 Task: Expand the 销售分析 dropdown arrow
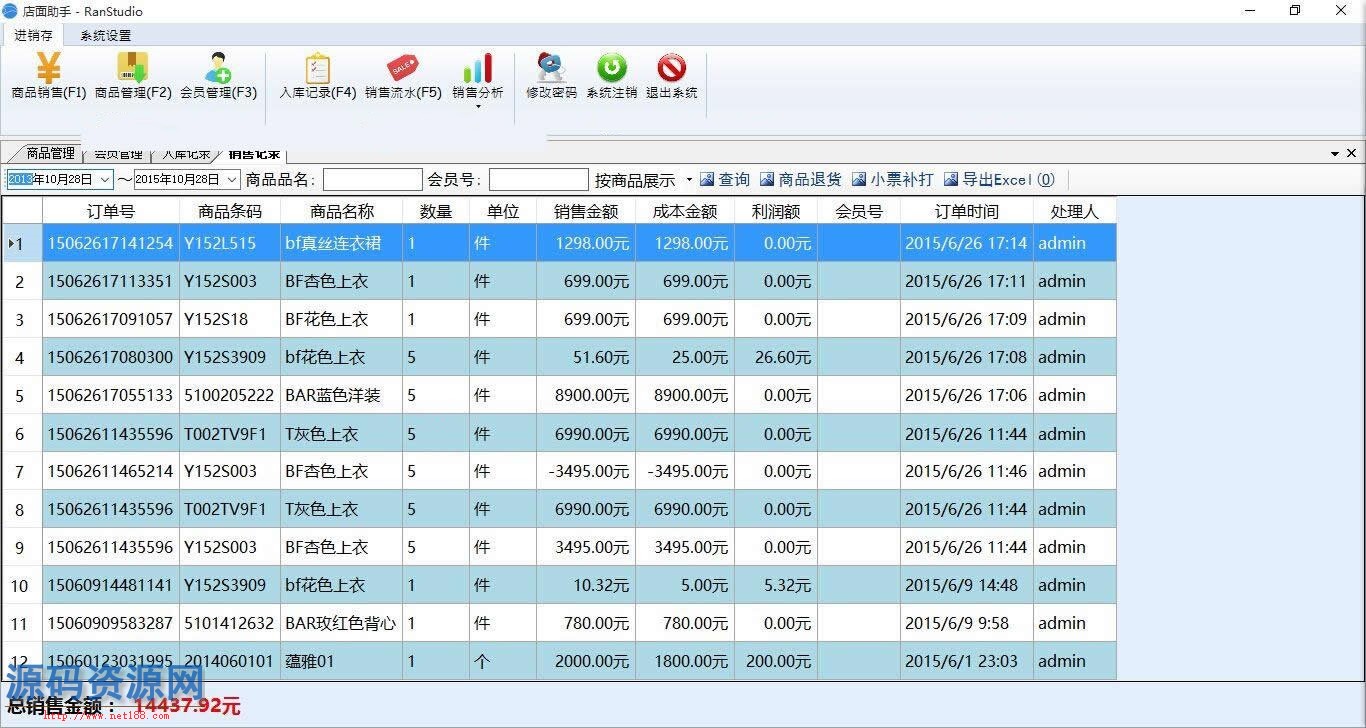tap(478, 107)
